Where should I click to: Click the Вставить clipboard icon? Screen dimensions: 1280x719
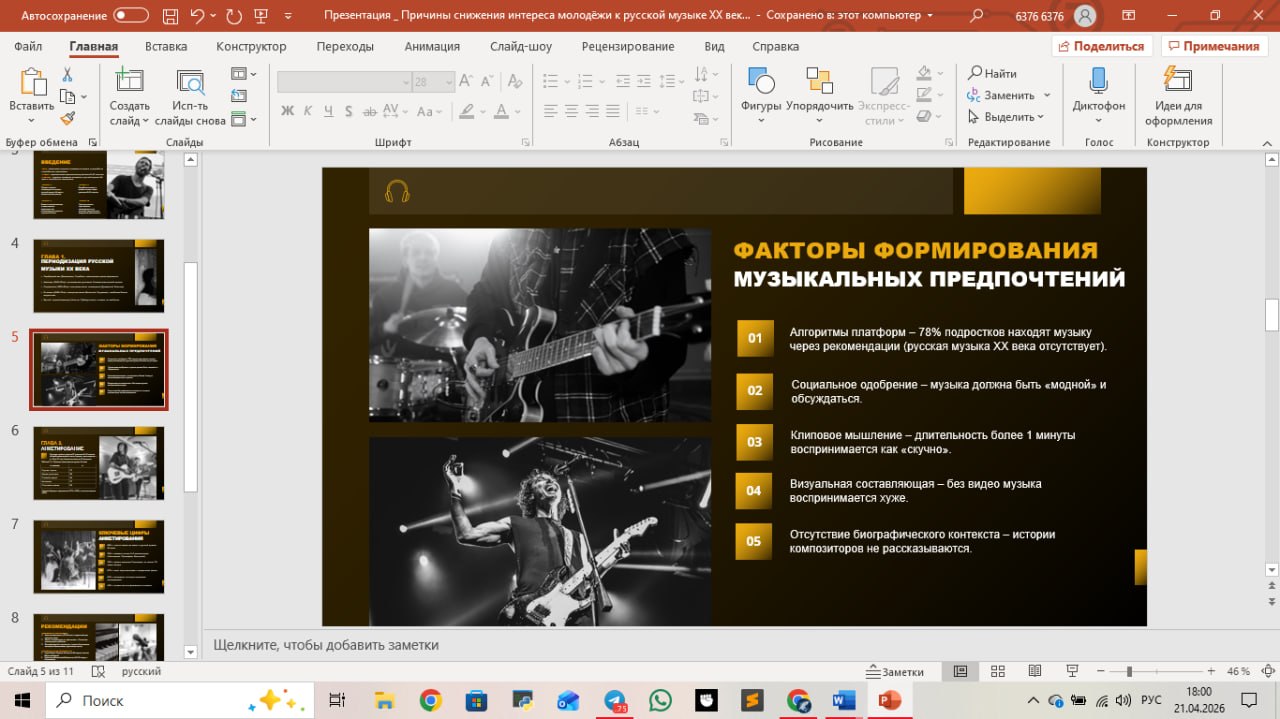[32, 83]
